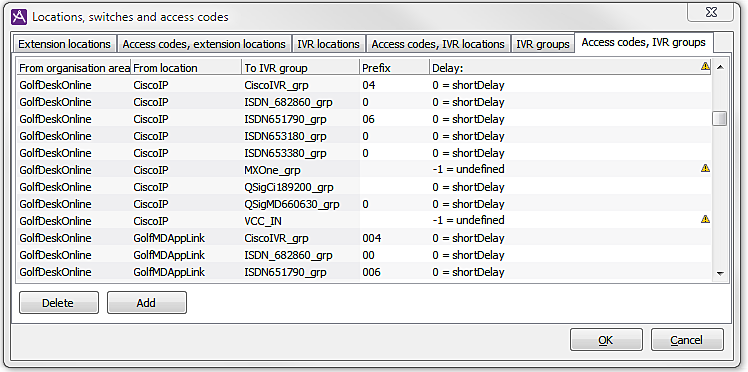This screenshot has height=372, width=748.
Task: Click the vertical scrollbar thumb
Action: tap(719, 119)
